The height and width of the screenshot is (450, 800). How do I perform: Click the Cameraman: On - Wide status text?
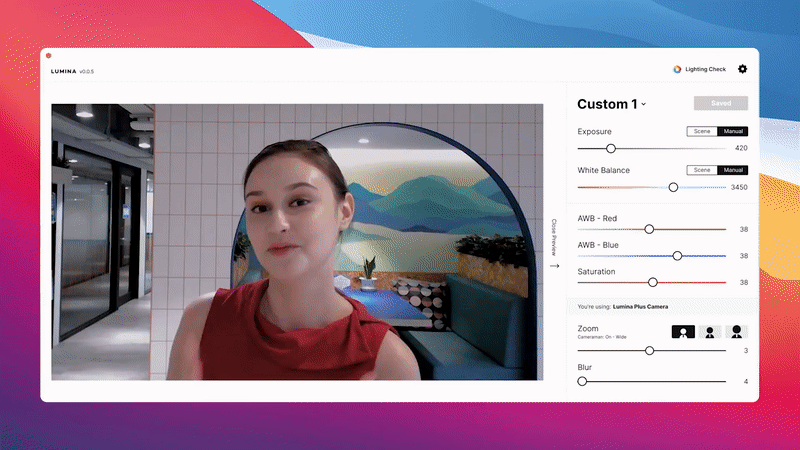point(602,337)
